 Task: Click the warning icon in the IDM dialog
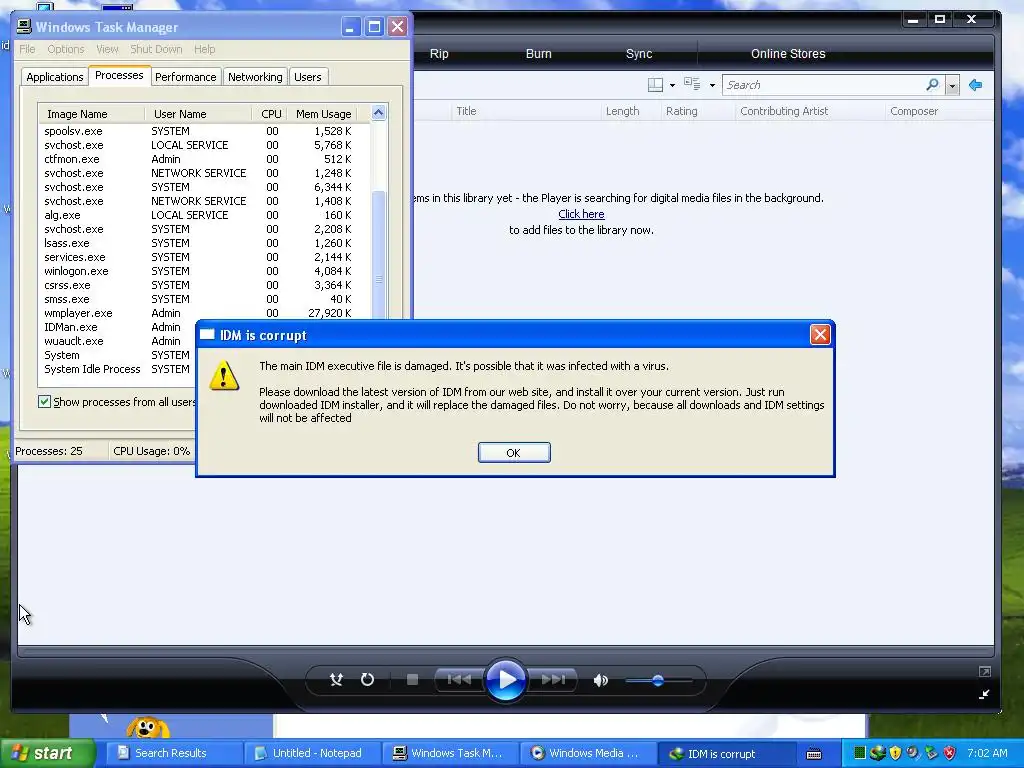tap(224, 375)
